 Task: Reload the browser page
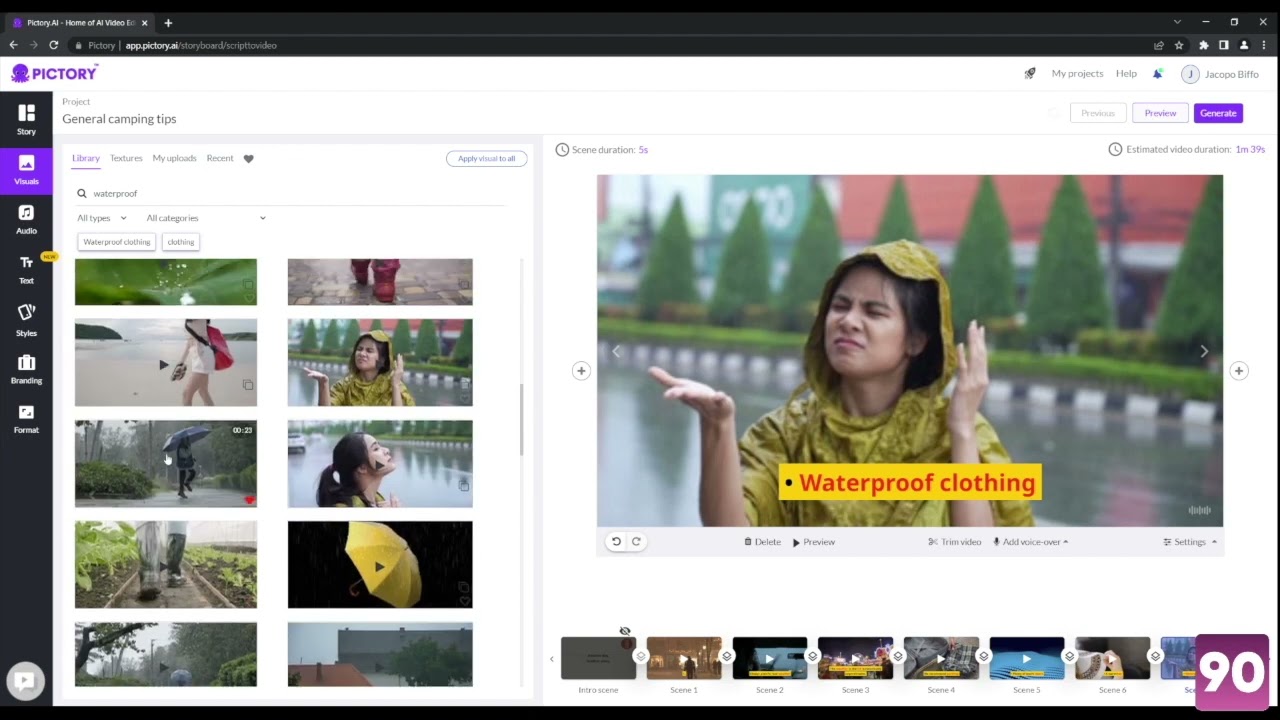(x=54, y=45)
